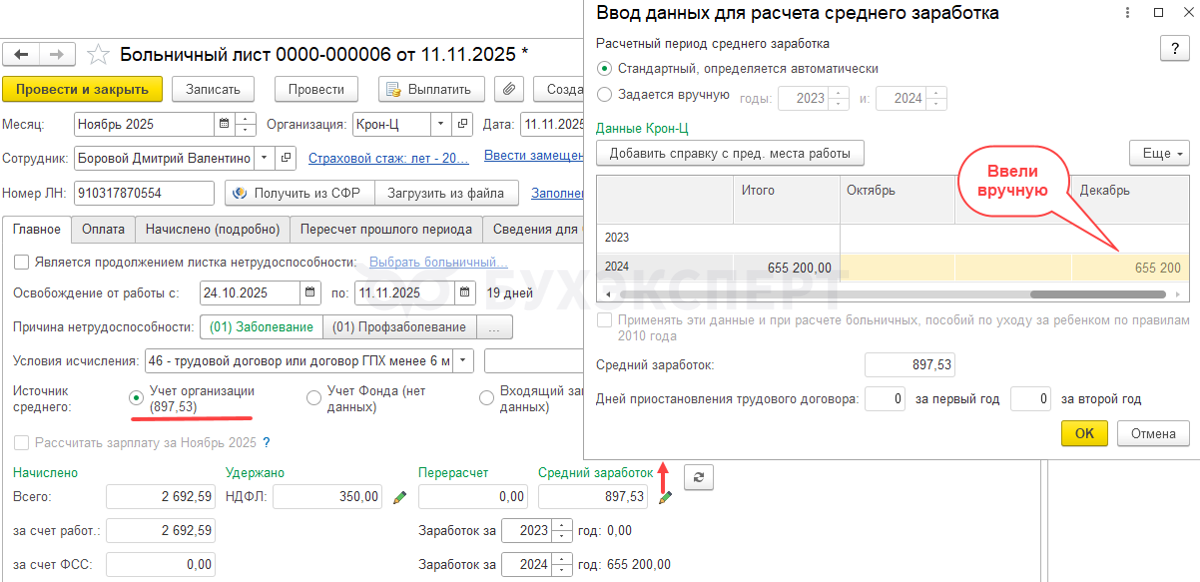1200x582 pixels.
Task: Open Пересчет прошлого периода tab
Action: 386,229
